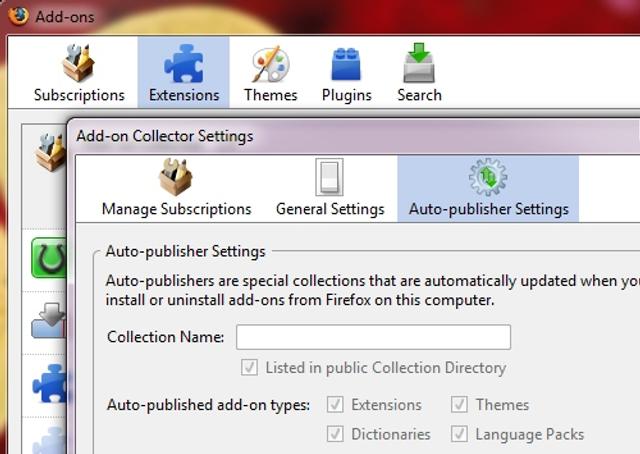Click the Add-on Collector Settings title bar

[355, 136]
